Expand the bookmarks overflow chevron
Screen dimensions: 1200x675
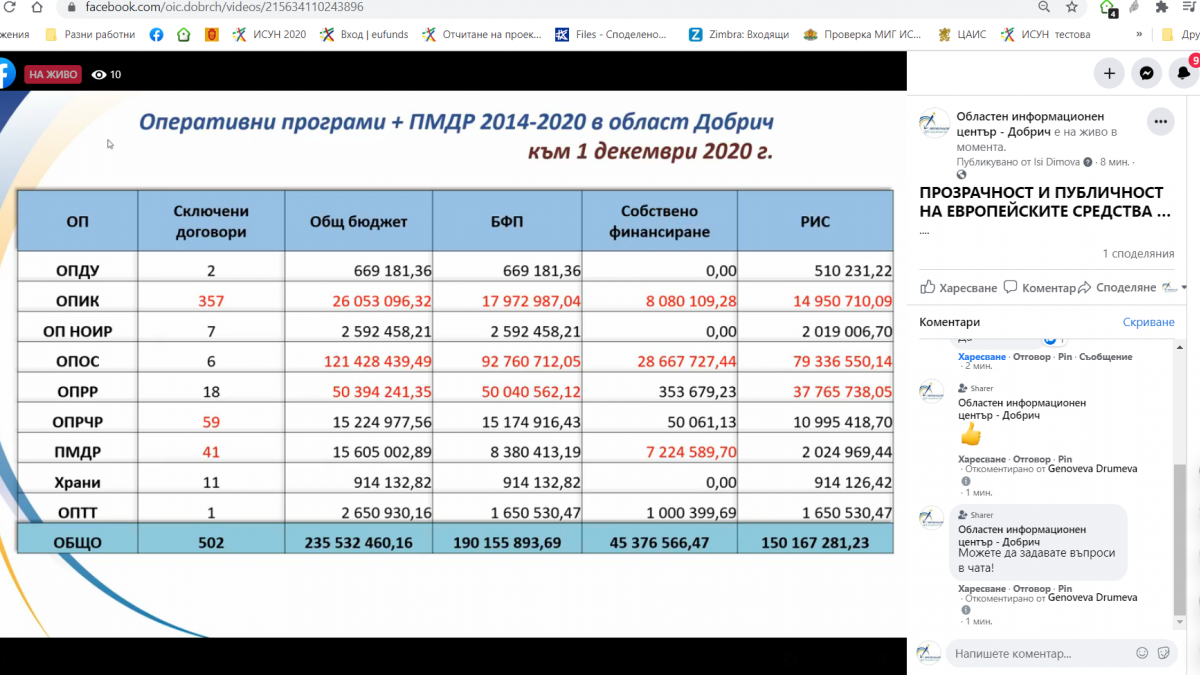(1139, 34)
